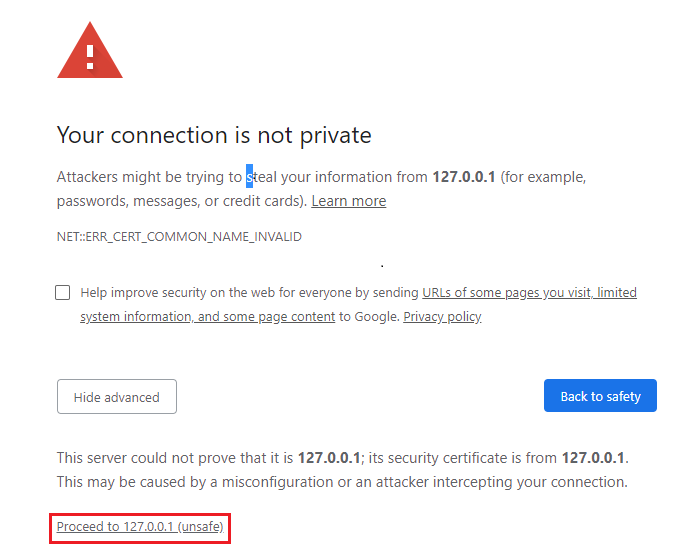
Task: Click bold 127.0.0.1 in the attackers sentence
Action: [464, 177]
